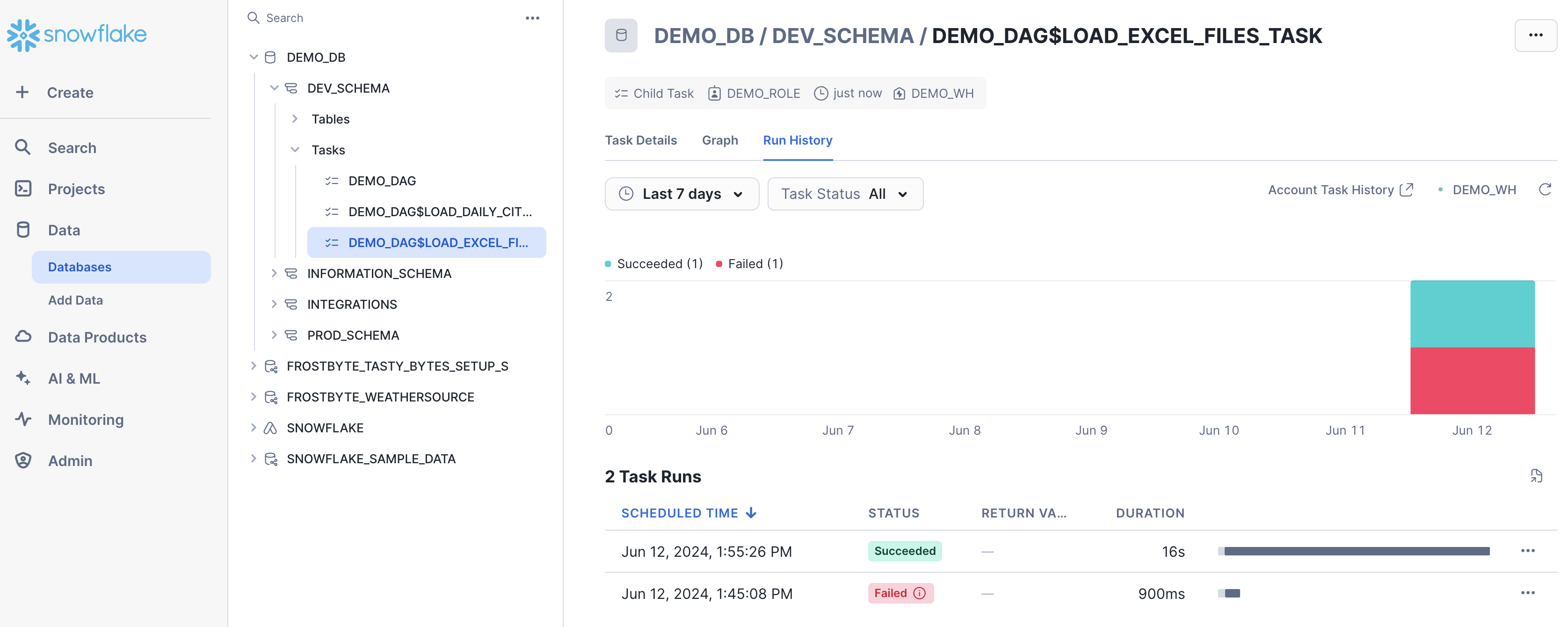
Task: Expand the PROD_SCHEMA node
Action: 274,335
